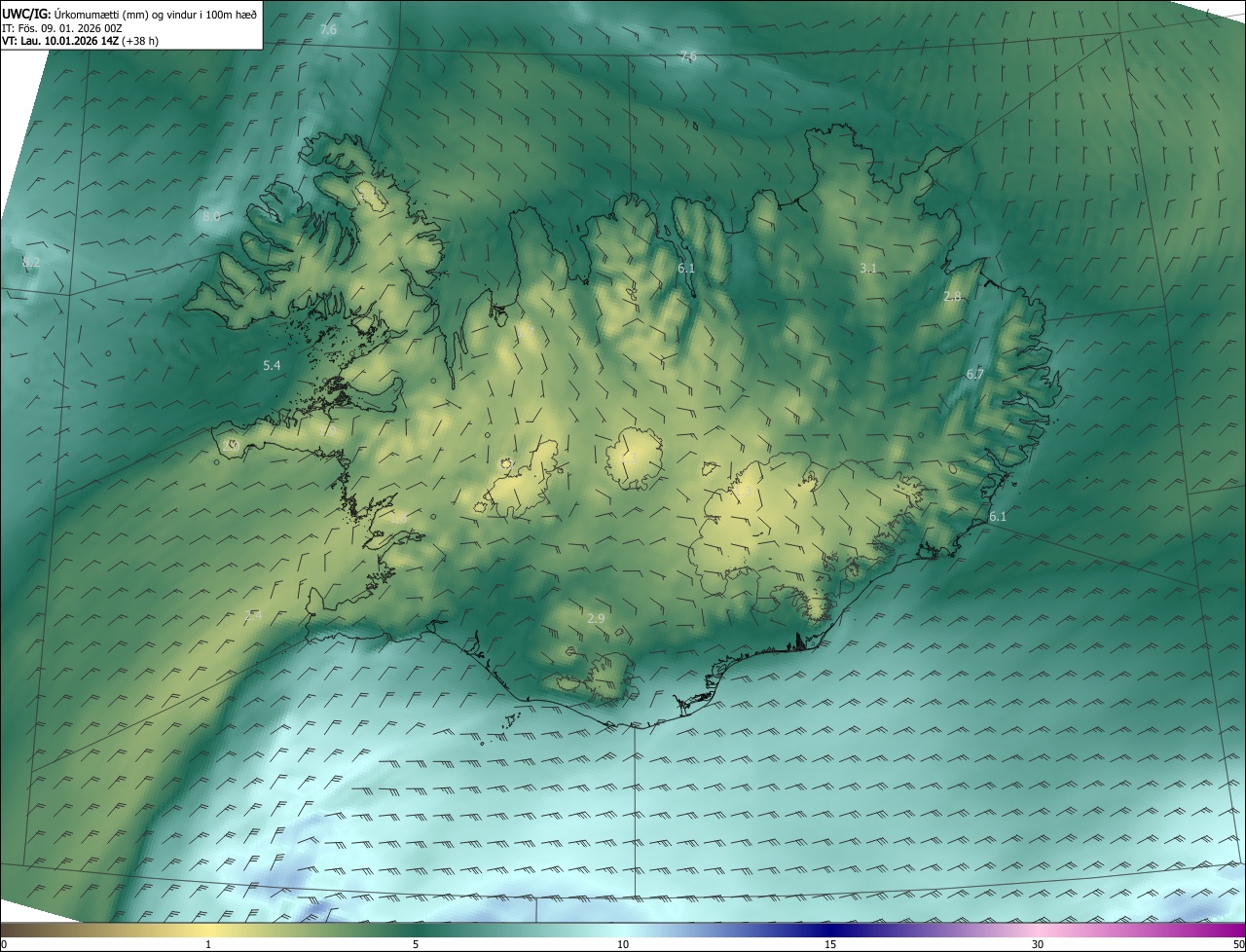Select the 8.6 precipitable water label

(x=211, y=216)
